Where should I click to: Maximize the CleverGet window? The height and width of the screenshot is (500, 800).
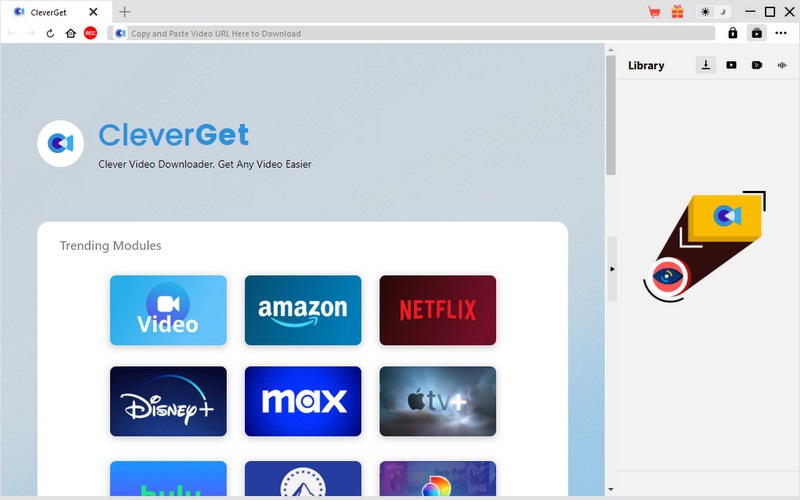pyautogui.click(x=770, y=12)
